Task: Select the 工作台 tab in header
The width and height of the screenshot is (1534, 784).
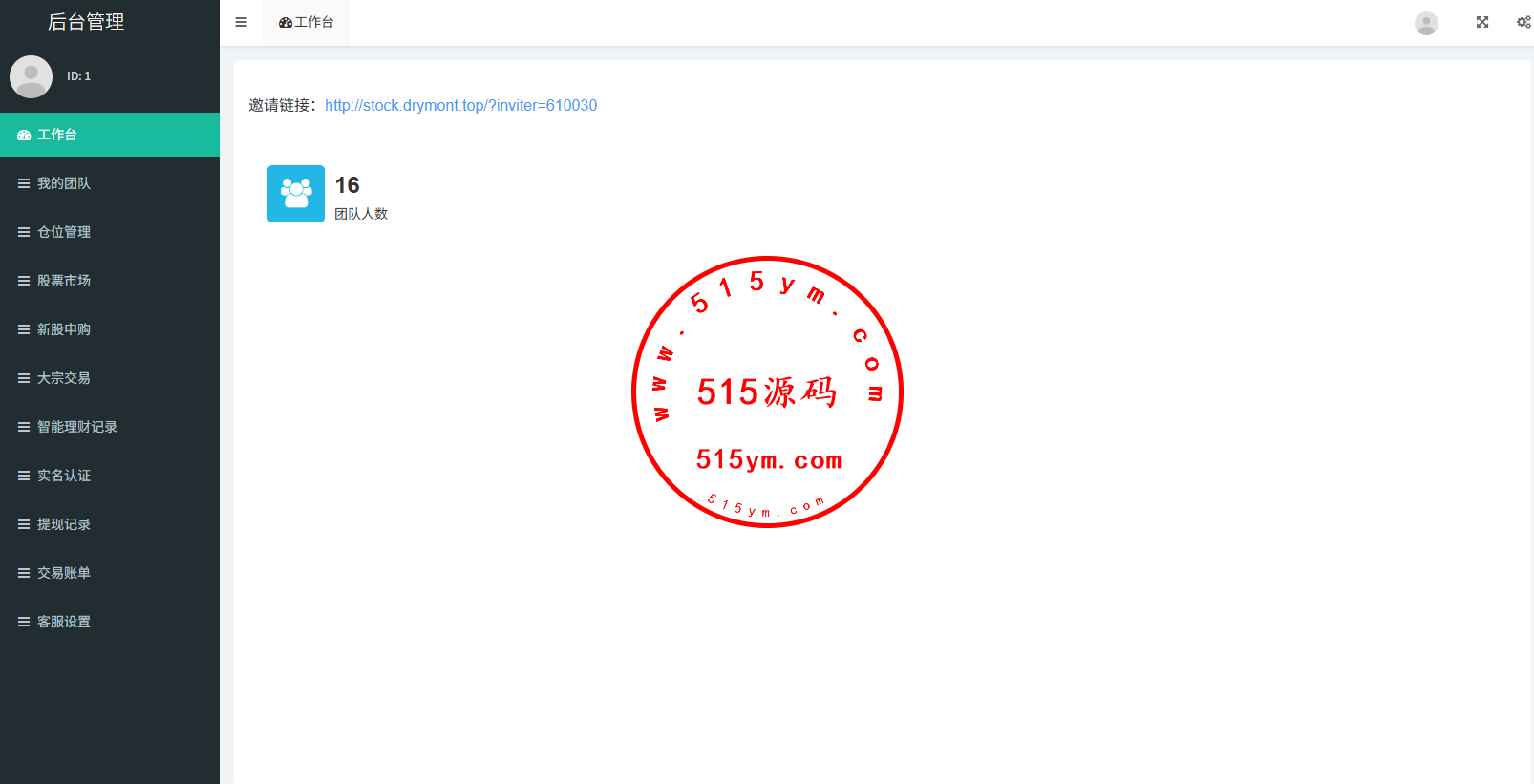Action: click(307, 22)
